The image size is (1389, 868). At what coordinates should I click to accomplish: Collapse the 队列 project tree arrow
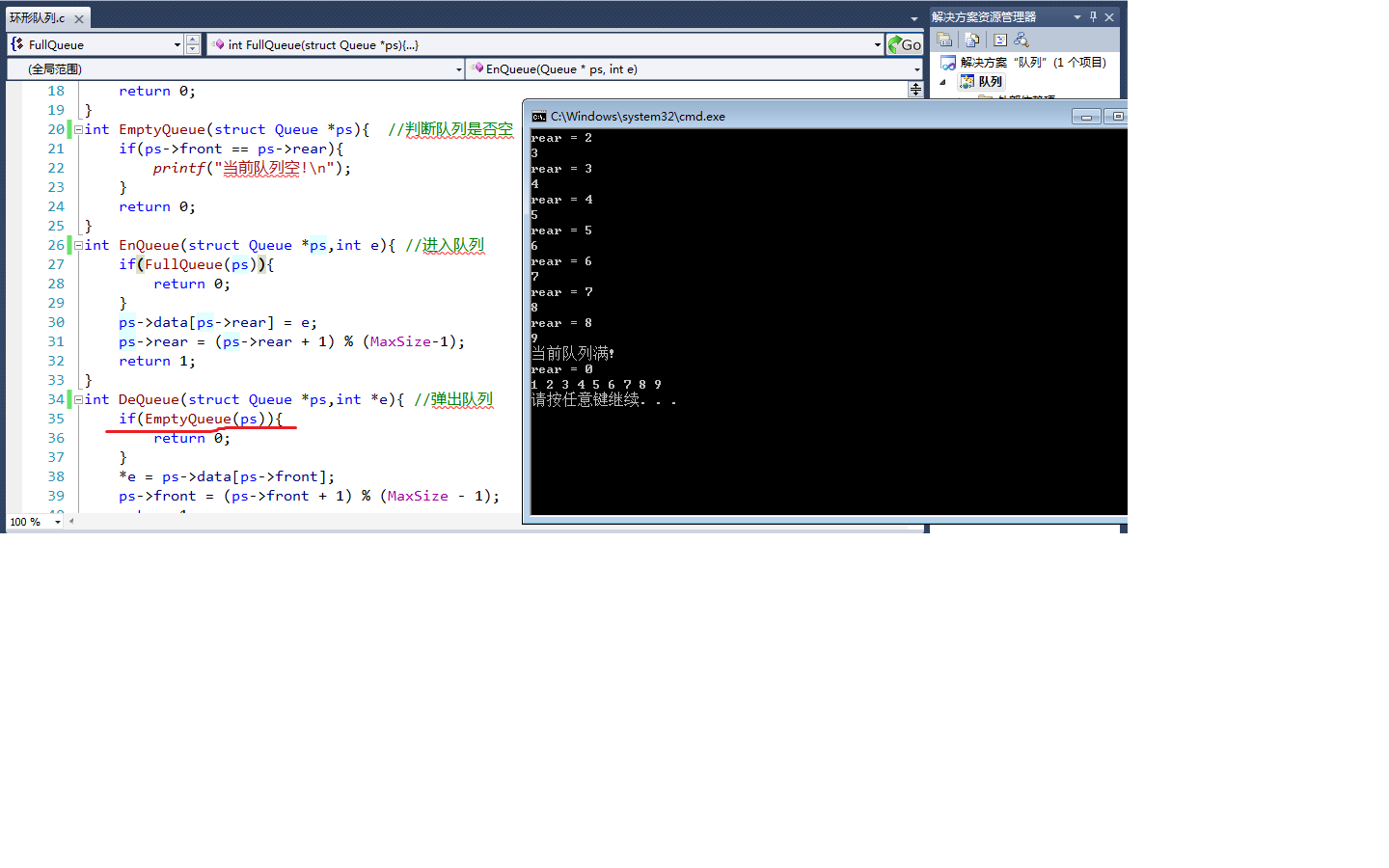943,82
